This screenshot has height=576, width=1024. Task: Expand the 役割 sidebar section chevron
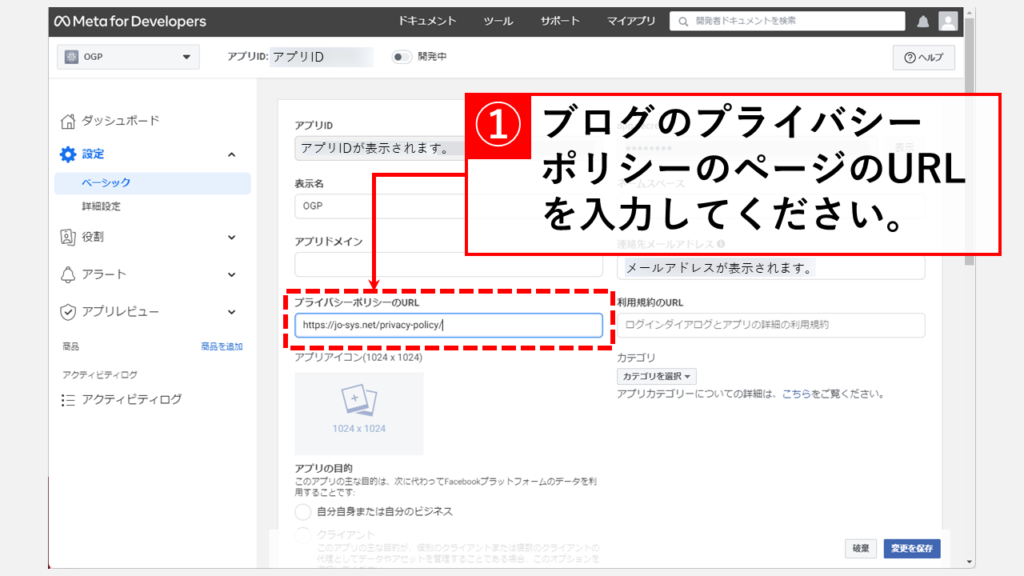232,237
